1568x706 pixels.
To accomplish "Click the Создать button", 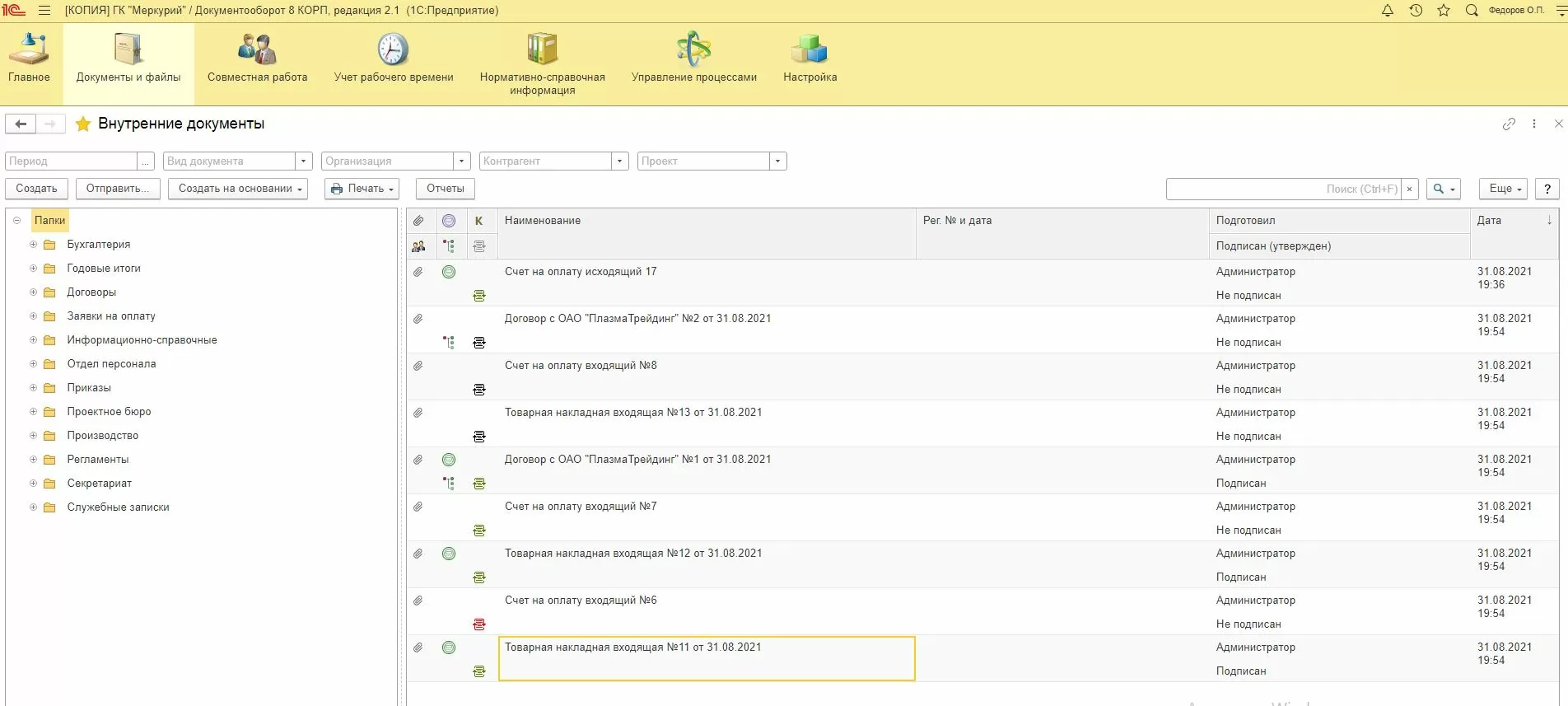I will (37, 189).
